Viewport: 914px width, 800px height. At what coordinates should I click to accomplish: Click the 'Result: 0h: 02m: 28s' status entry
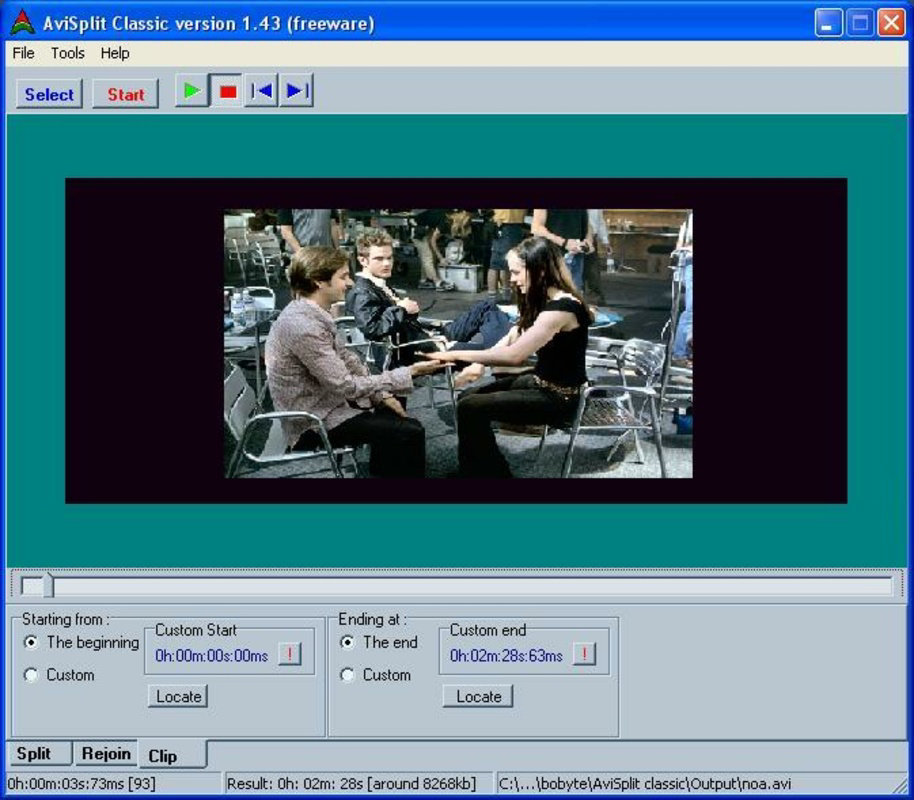coord(351,784)
